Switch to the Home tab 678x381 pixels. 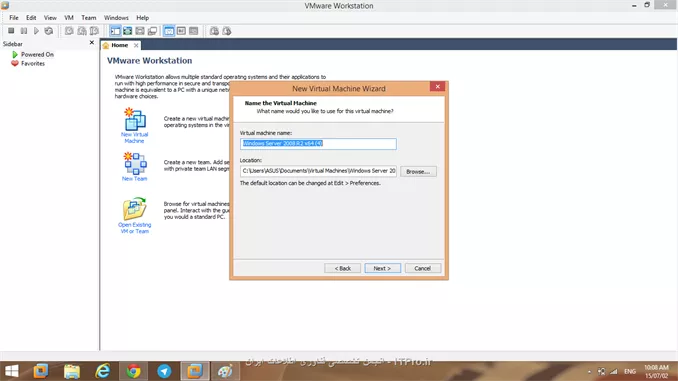tap(119, 45)
